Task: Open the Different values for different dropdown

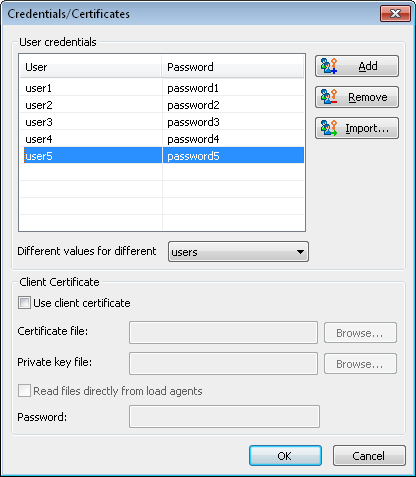Action: click(238, 252)
